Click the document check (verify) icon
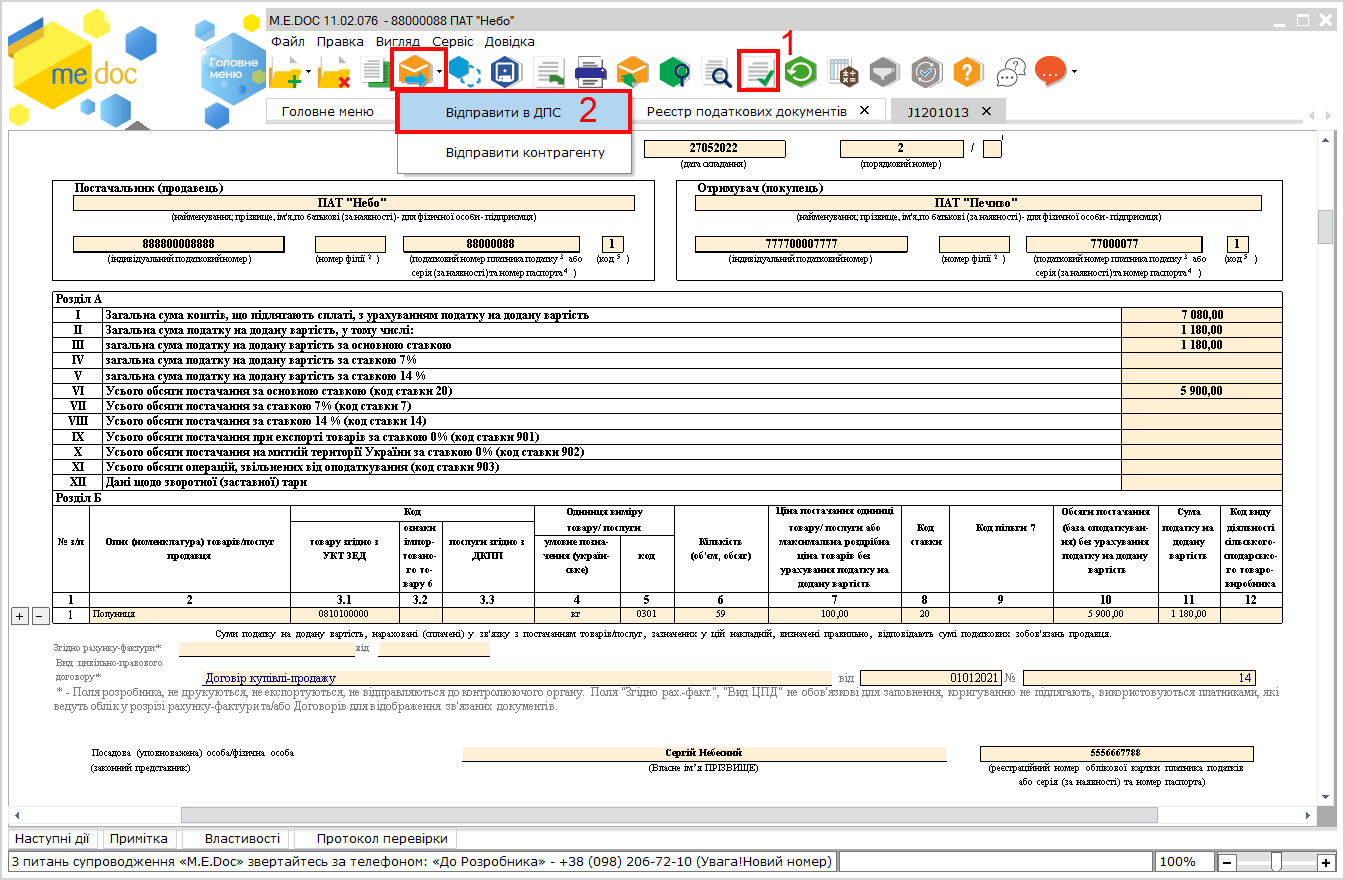The image size is (1345, 880). 758,72
